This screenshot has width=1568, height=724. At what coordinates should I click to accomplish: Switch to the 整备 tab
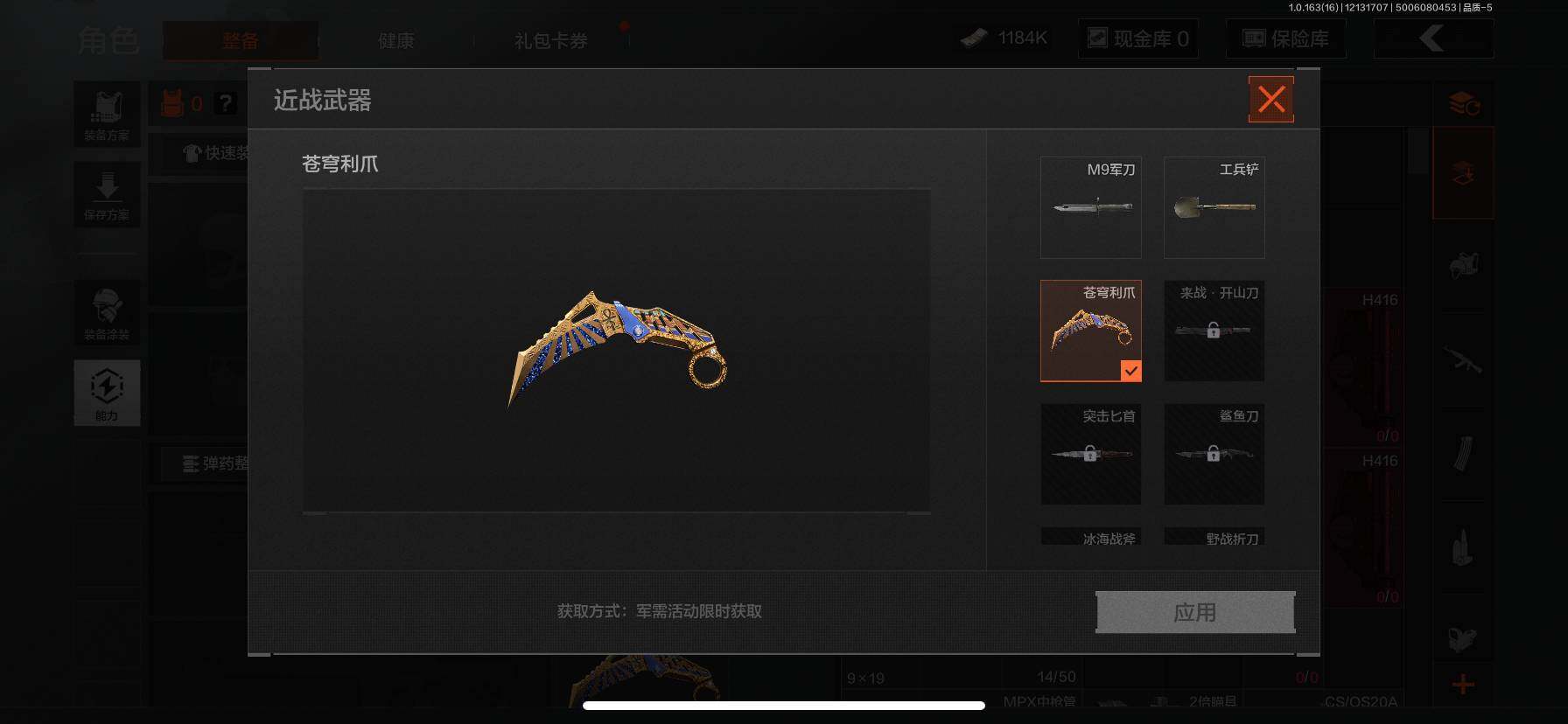pos(240,40)
